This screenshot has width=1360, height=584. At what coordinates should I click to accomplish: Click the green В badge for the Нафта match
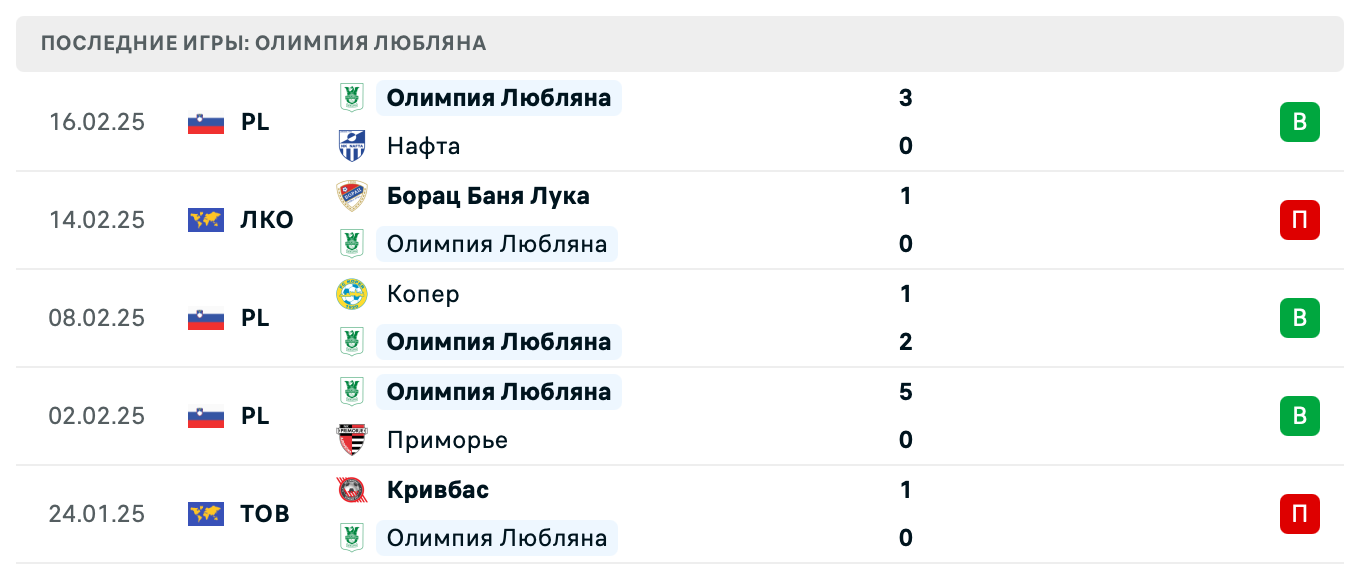point(1299,122)
